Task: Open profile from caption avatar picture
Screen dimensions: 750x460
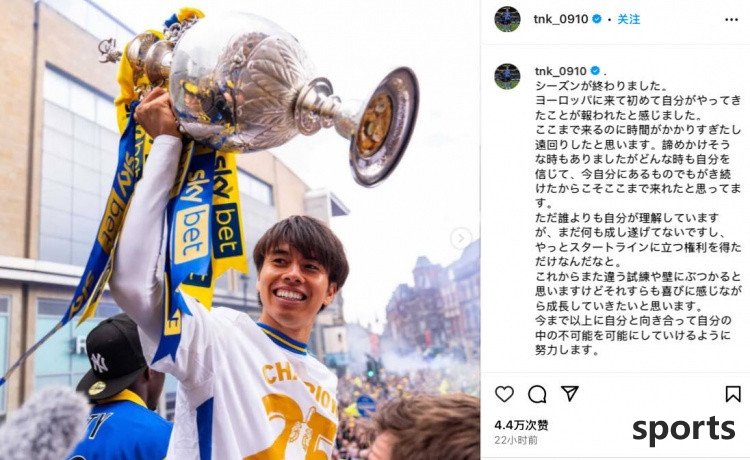Action: pos(507,76)
